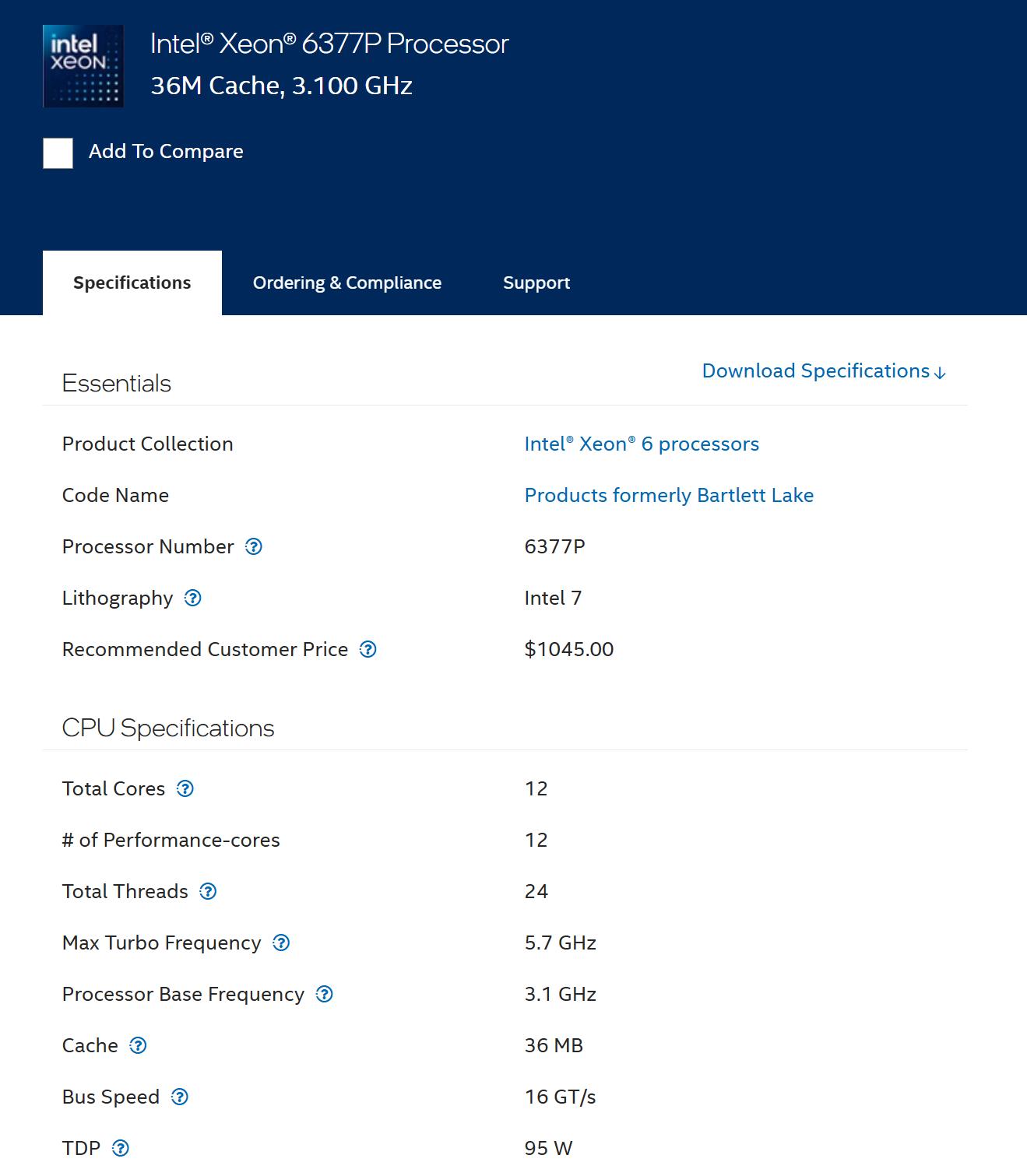Open the Support tab
1027x1176 pixels.
click(536, 283)
